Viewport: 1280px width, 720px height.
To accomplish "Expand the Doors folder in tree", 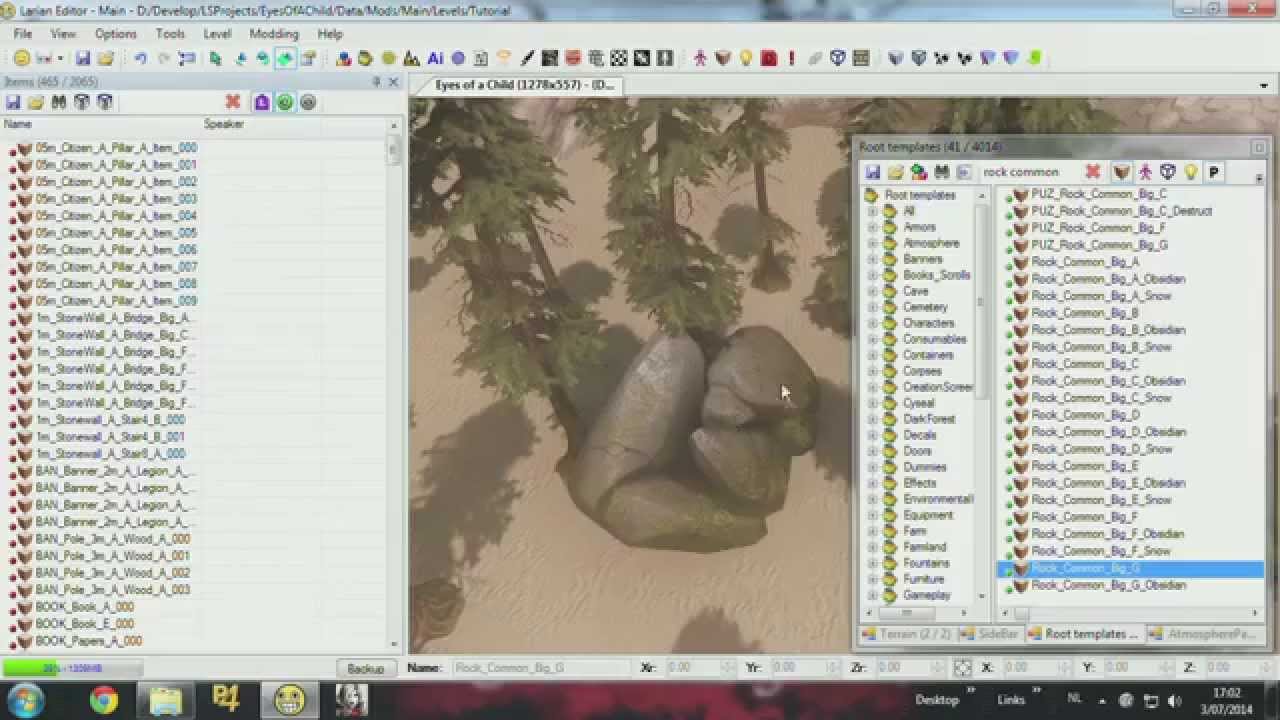I will pyautogui.click(x=872, y=451).
